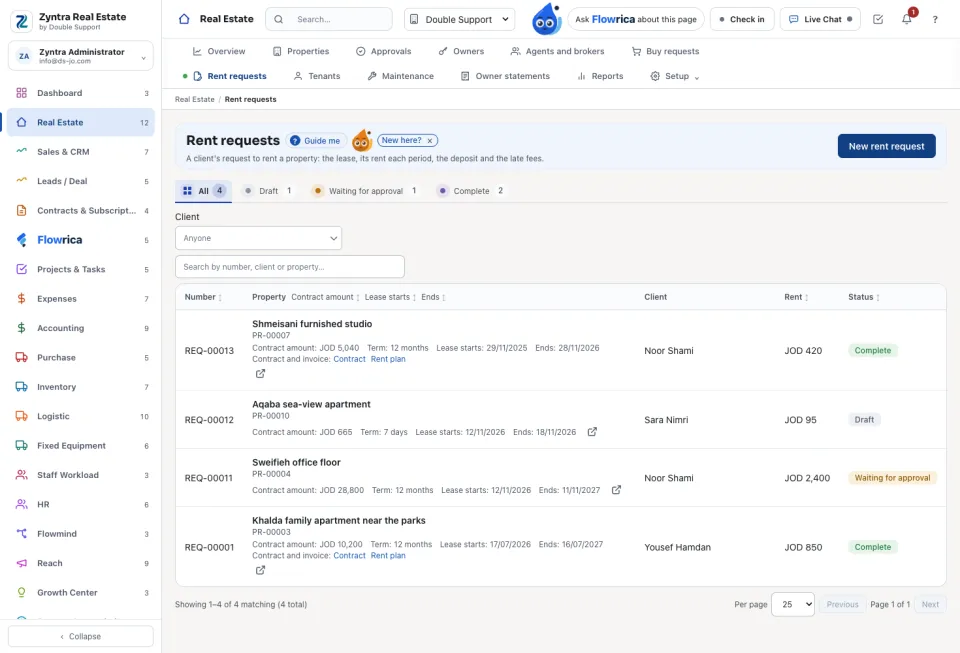Open Fixed Equipment module
The image size is (960, 653).
click(81, 446)
